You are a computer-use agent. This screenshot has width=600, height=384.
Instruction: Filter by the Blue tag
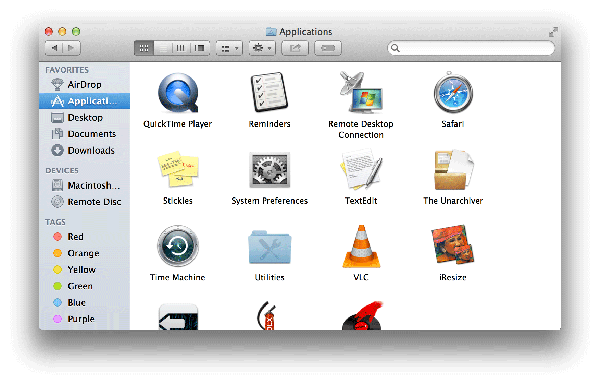tap(84, 303)
